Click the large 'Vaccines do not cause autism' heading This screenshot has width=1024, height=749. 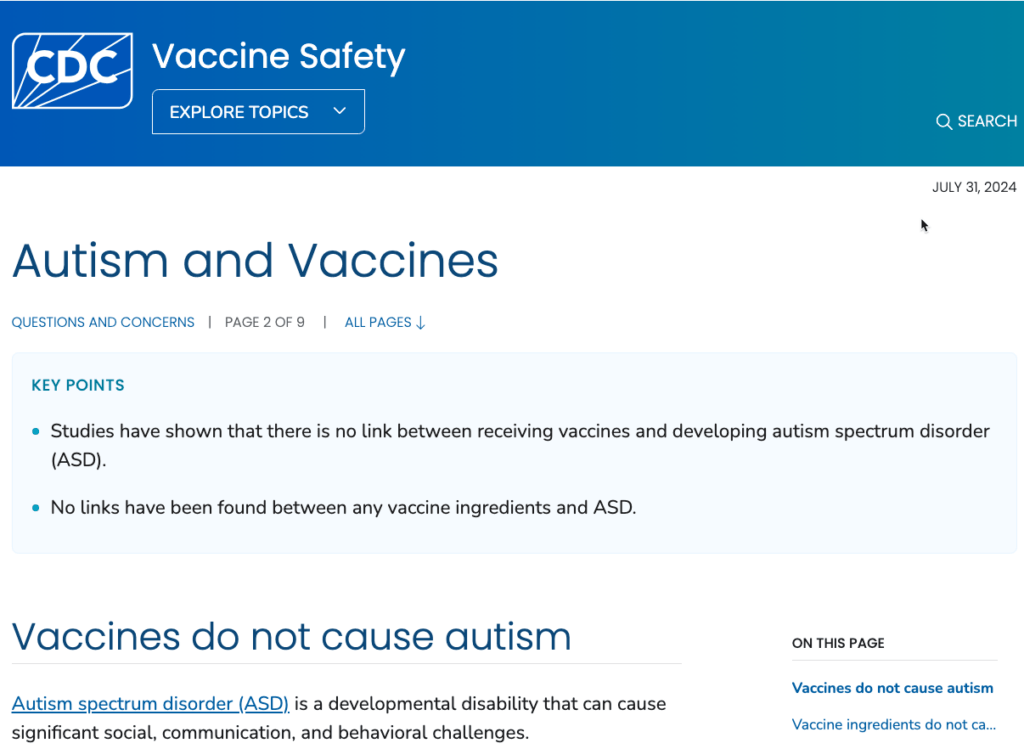[x=291, y=636]
